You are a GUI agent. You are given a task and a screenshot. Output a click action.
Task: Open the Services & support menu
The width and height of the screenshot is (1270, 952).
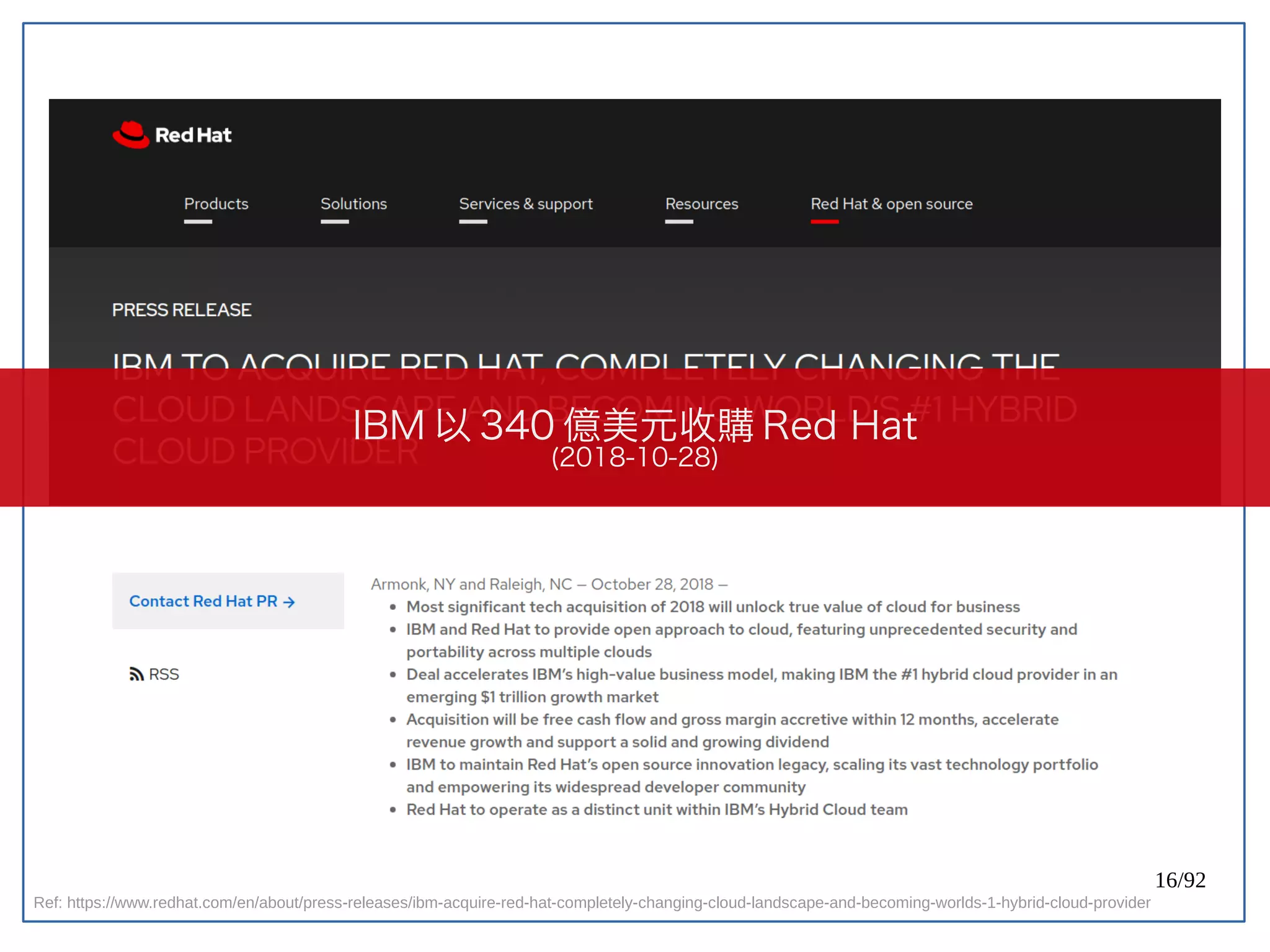coord(526,204)
